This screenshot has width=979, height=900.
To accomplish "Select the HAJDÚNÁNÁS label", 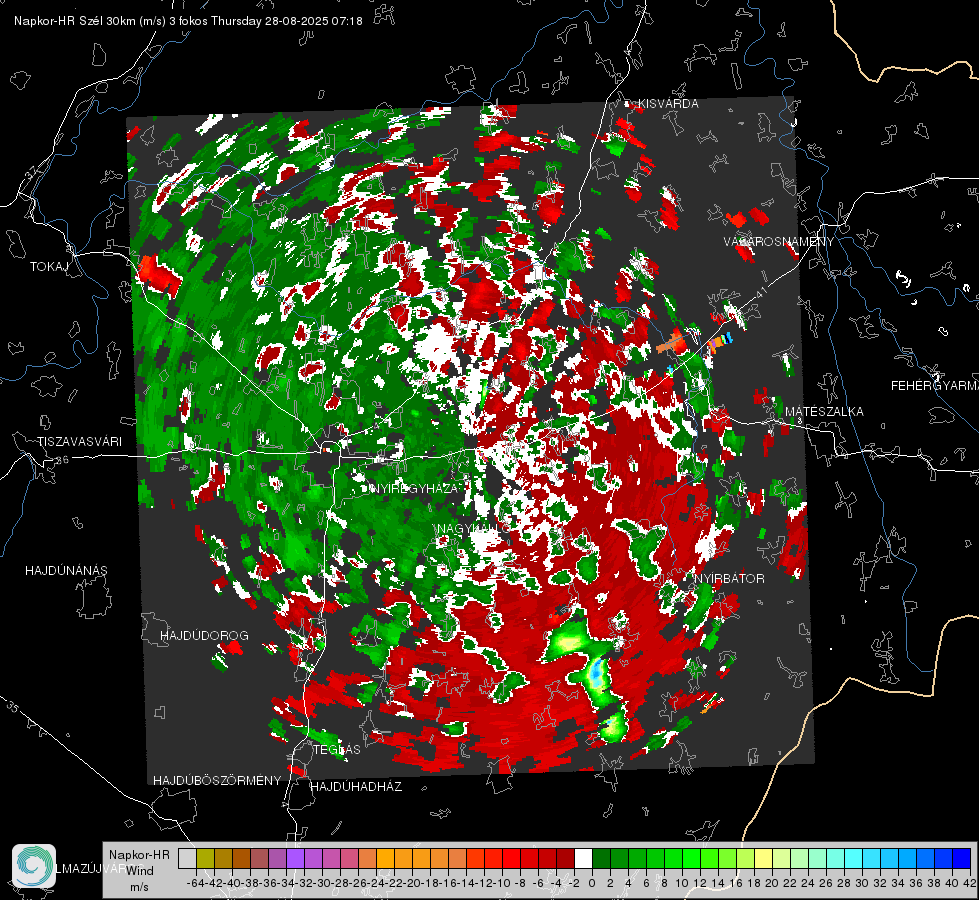I will [x=66, y=571].
